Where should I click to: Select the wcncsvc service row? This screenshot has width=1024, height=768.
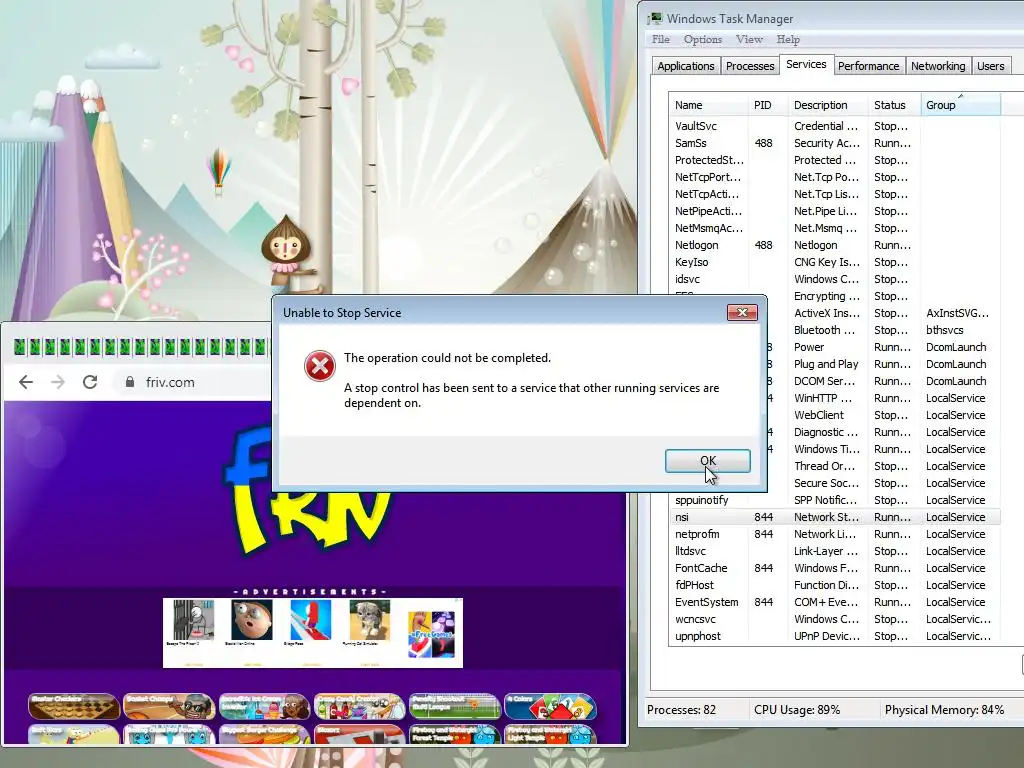[x=836, y=618]
